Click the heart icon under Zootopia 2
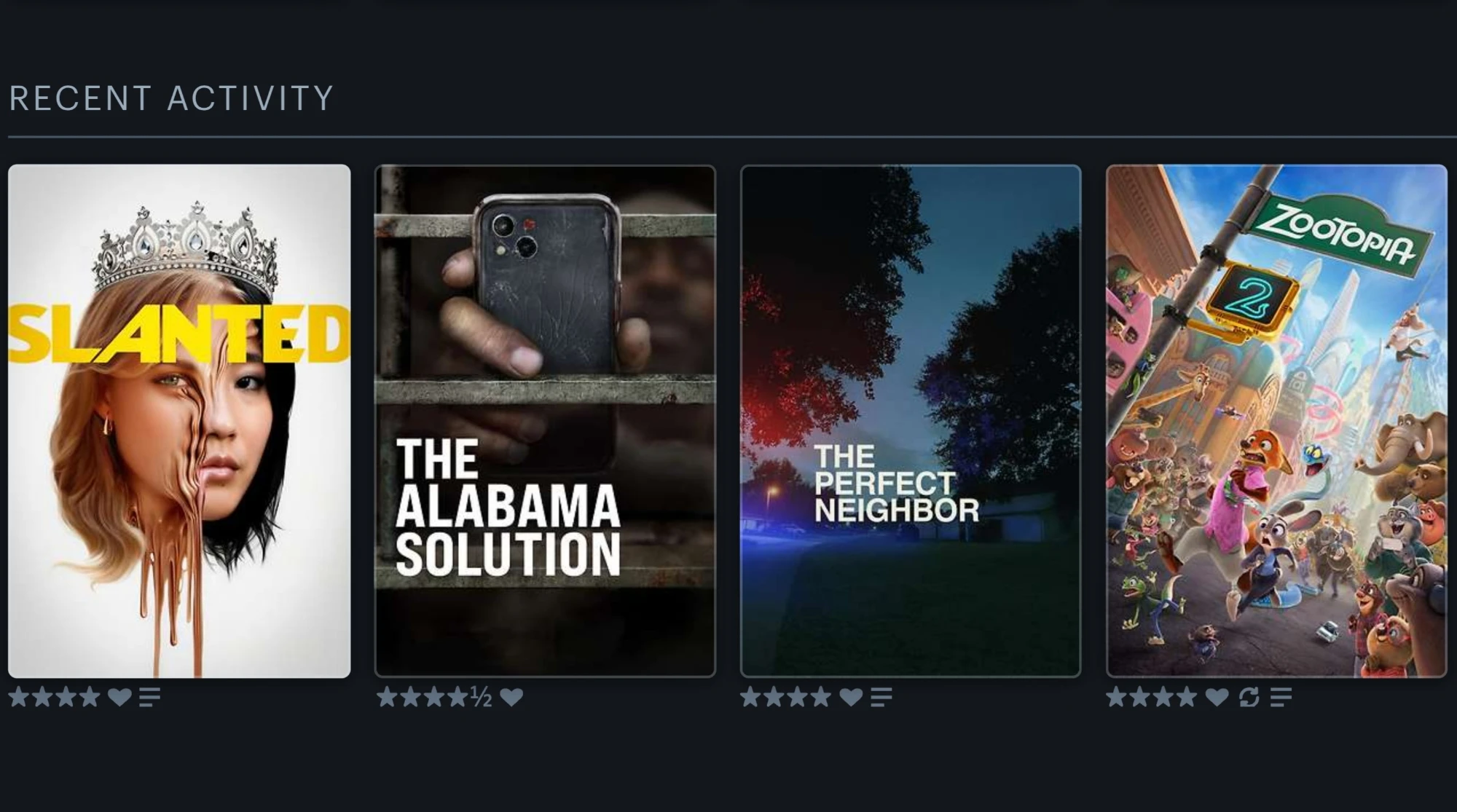The image size is (1457, 812). [x=1217, y=697]
